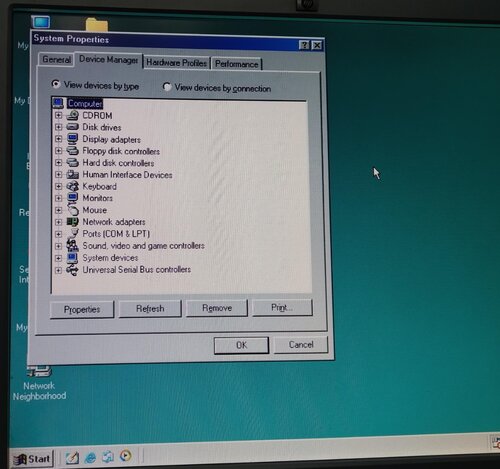Switch to the General tab

pyautogui.click(x=56, y=60)
